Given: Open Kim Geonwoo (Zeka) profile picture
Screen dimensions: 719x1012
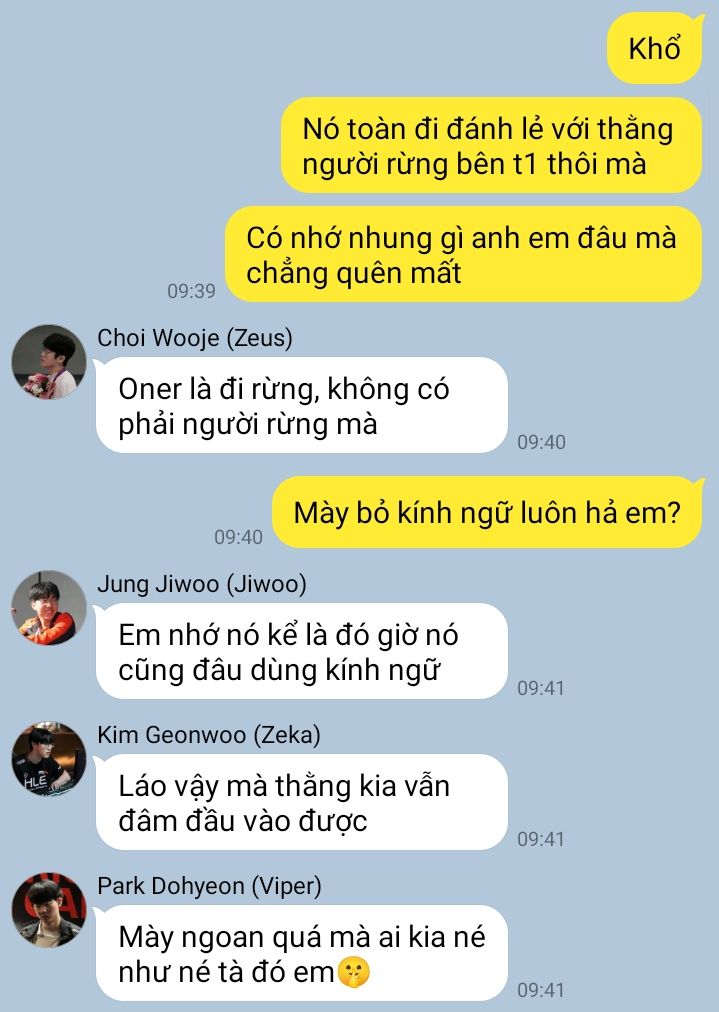Looking at the screenshot, I should click(49, 758).
